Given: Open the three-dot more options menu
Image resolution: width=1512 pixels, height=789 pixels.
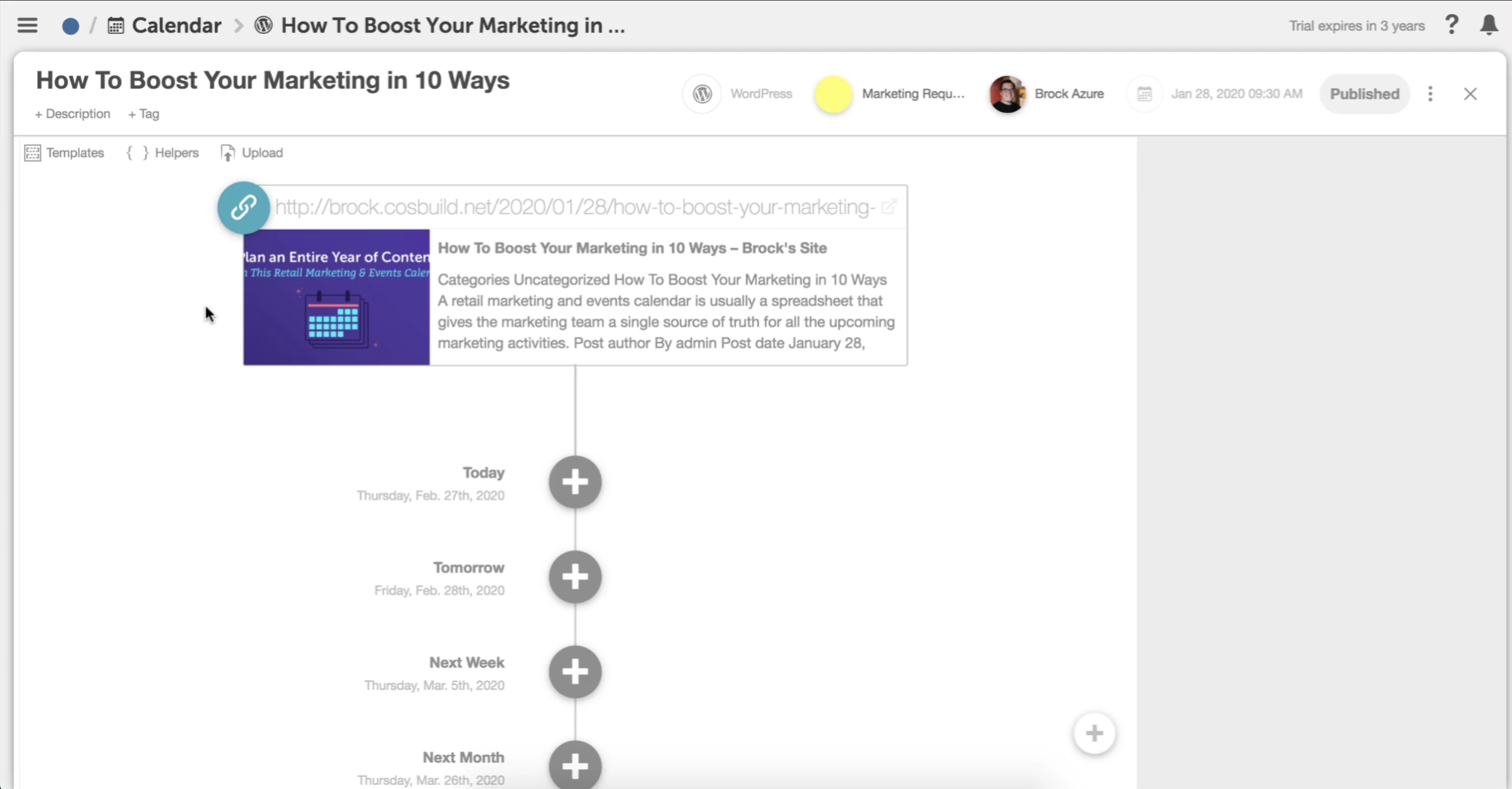Looking at the screenshot, I should click(x=1430, y=94).
